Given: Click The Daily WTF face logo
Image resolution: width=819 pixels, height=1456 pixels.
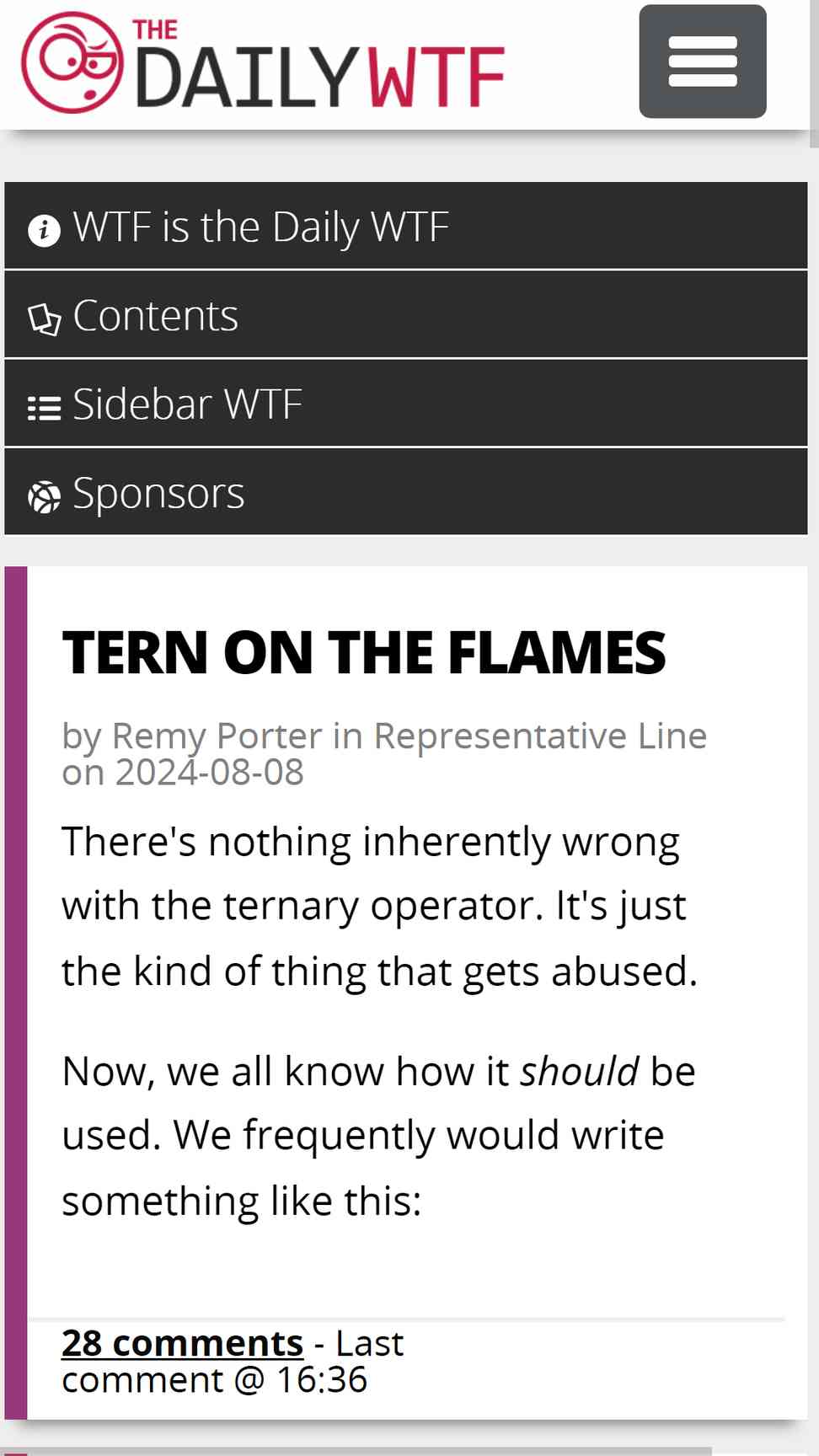Looking at the screenshot, I should tap(72, 62).
